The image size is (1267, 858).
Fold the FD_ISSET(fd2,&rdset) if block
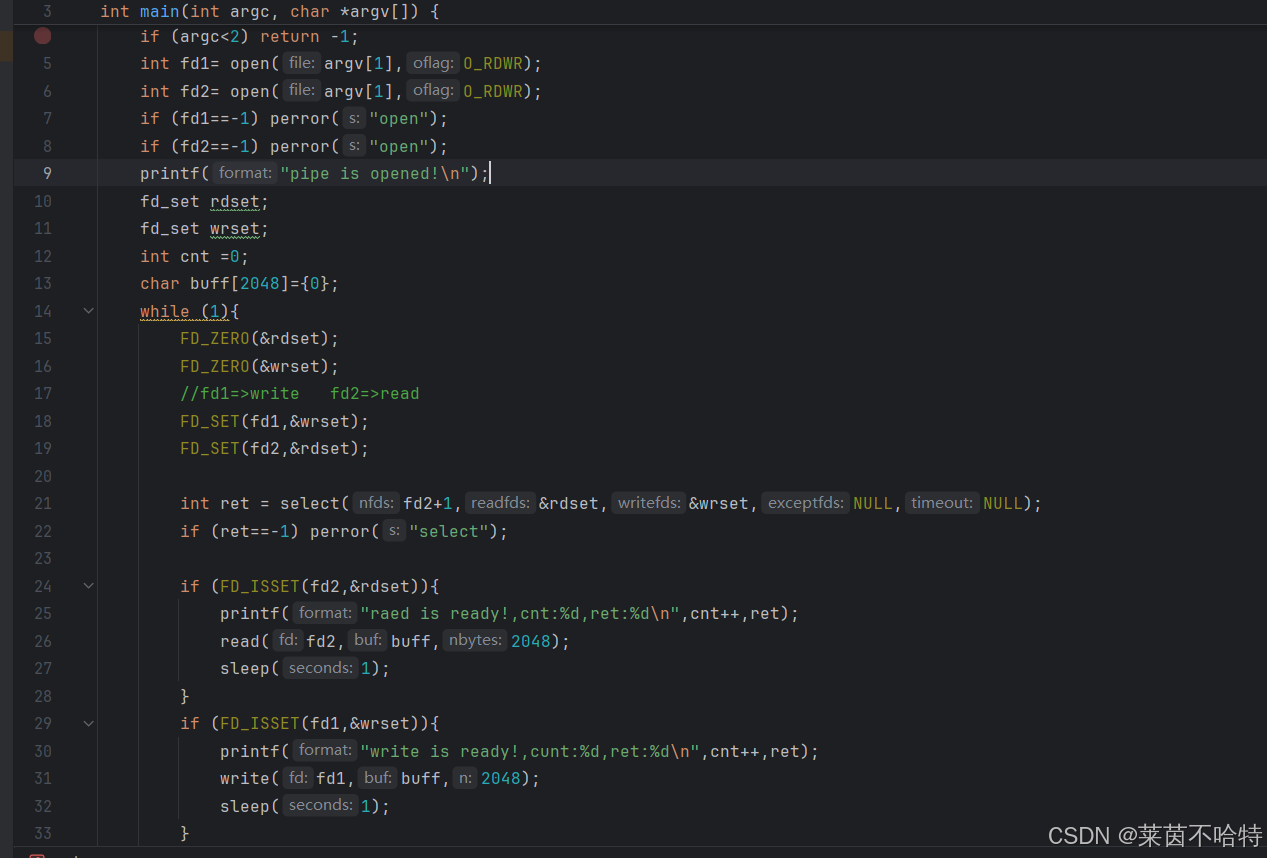[x=88, y=586]
